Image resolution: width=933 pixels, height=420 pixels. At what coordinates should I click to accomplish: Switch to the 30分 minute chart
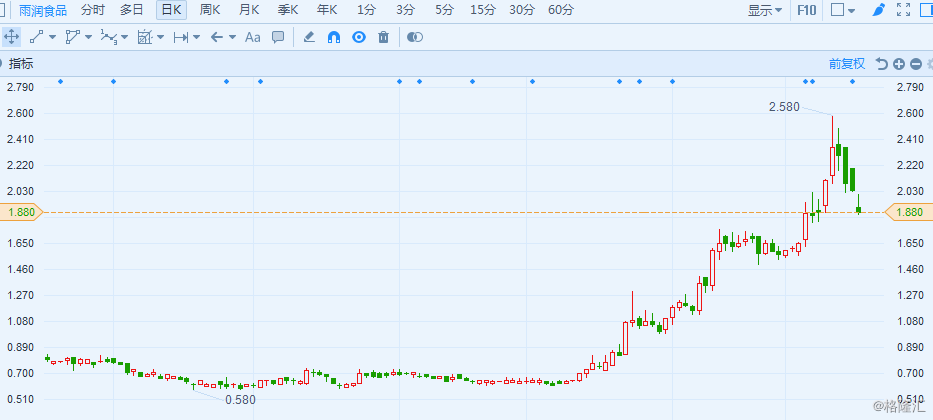click(x=522, y=10)
